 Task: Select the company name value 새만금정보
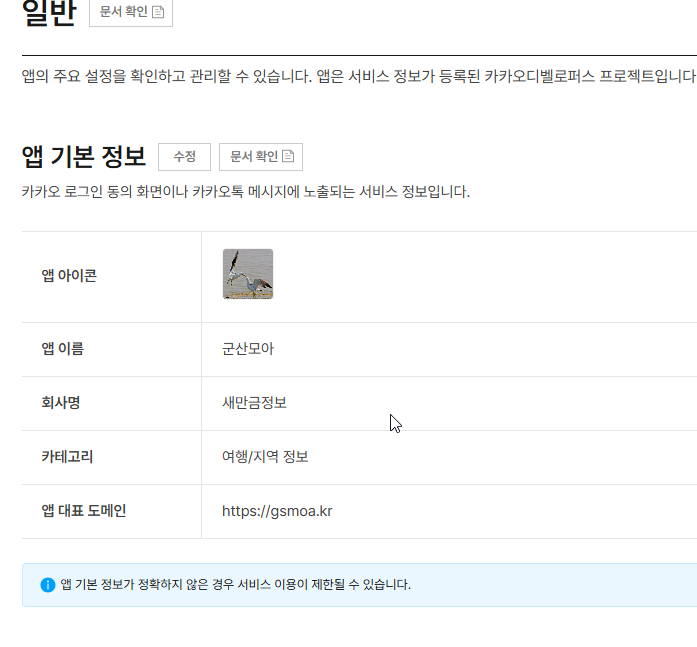pos(254,403)
